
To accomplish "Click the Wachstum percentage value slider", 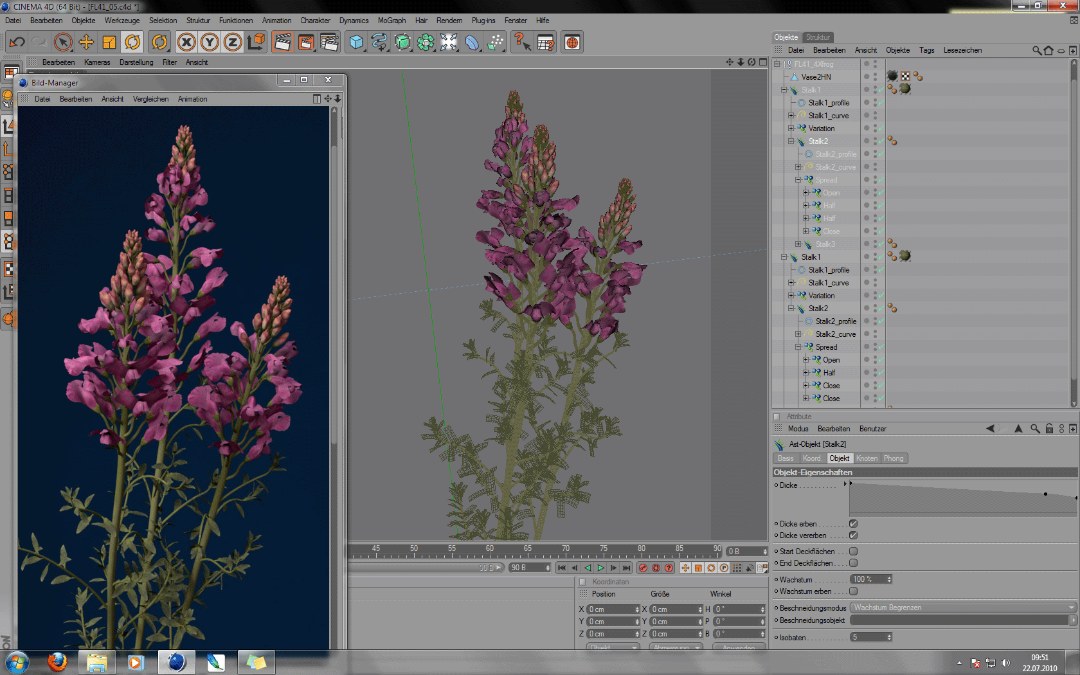I will (x=868, y=577).
